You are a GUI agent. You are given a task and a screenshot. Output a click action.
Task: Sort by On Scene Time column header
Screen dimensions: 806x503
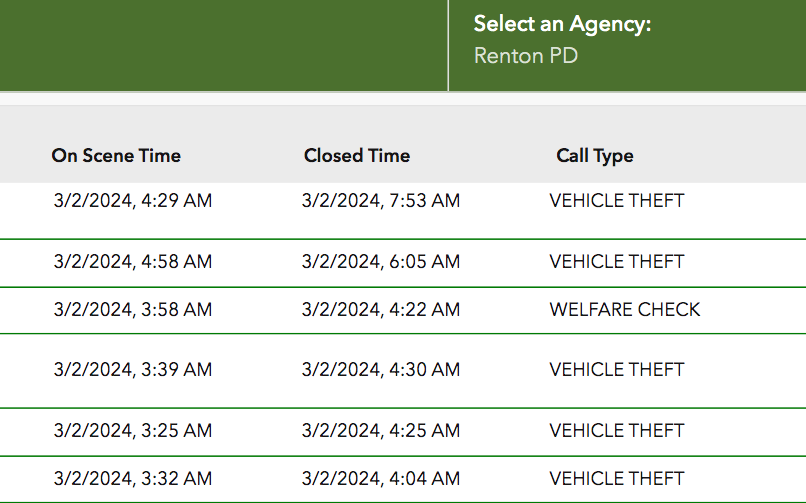click(x=116, y=156)
